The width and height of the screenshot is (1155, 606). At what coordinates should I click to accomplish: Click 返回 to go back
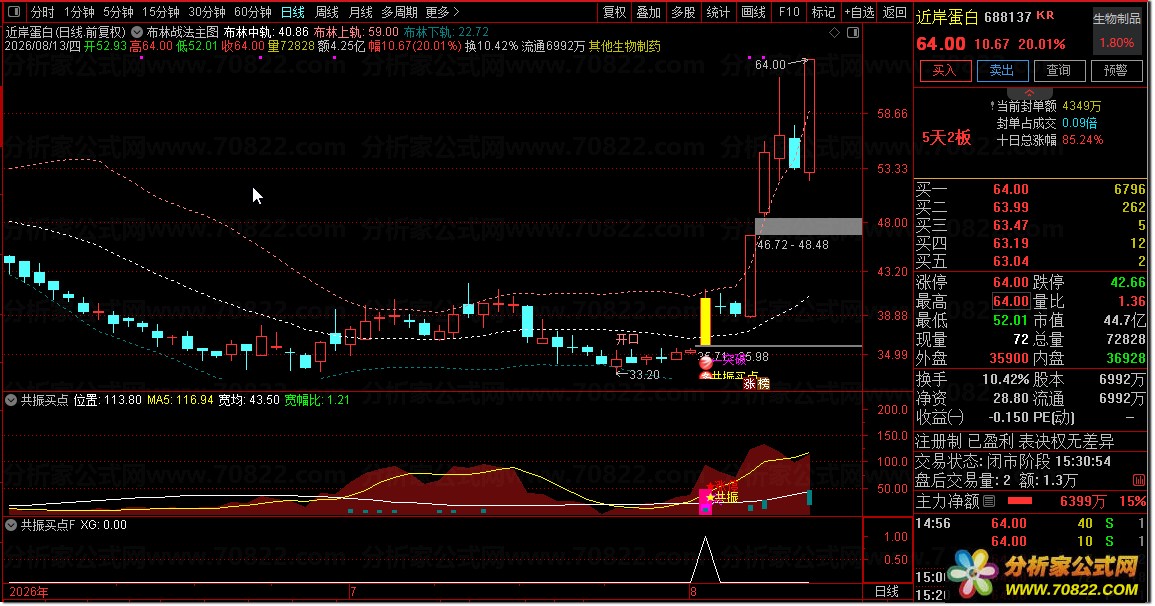click(894, 12)
